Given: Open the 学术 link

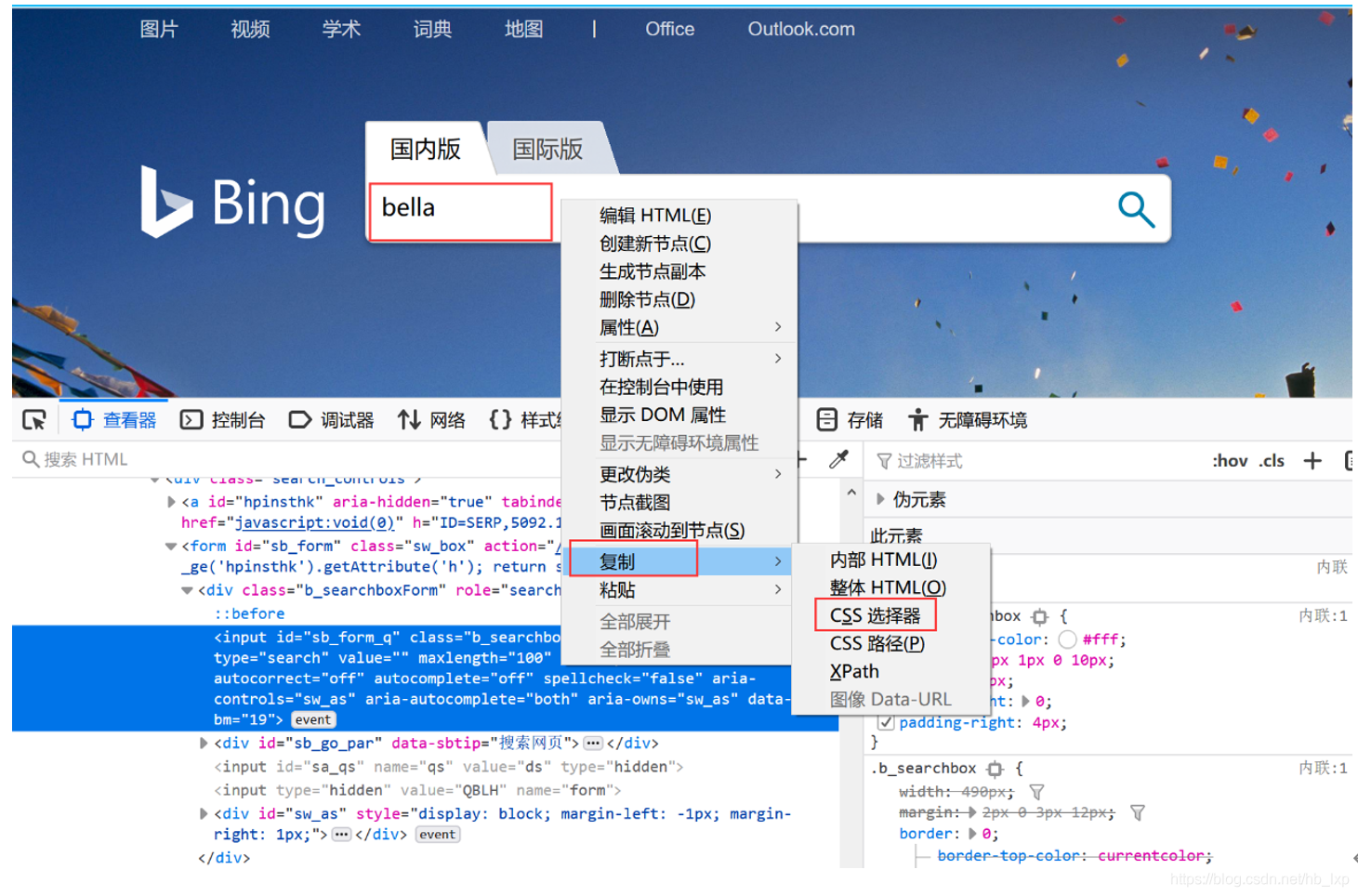Looking at the screenshot, I should tap(341, 29).
